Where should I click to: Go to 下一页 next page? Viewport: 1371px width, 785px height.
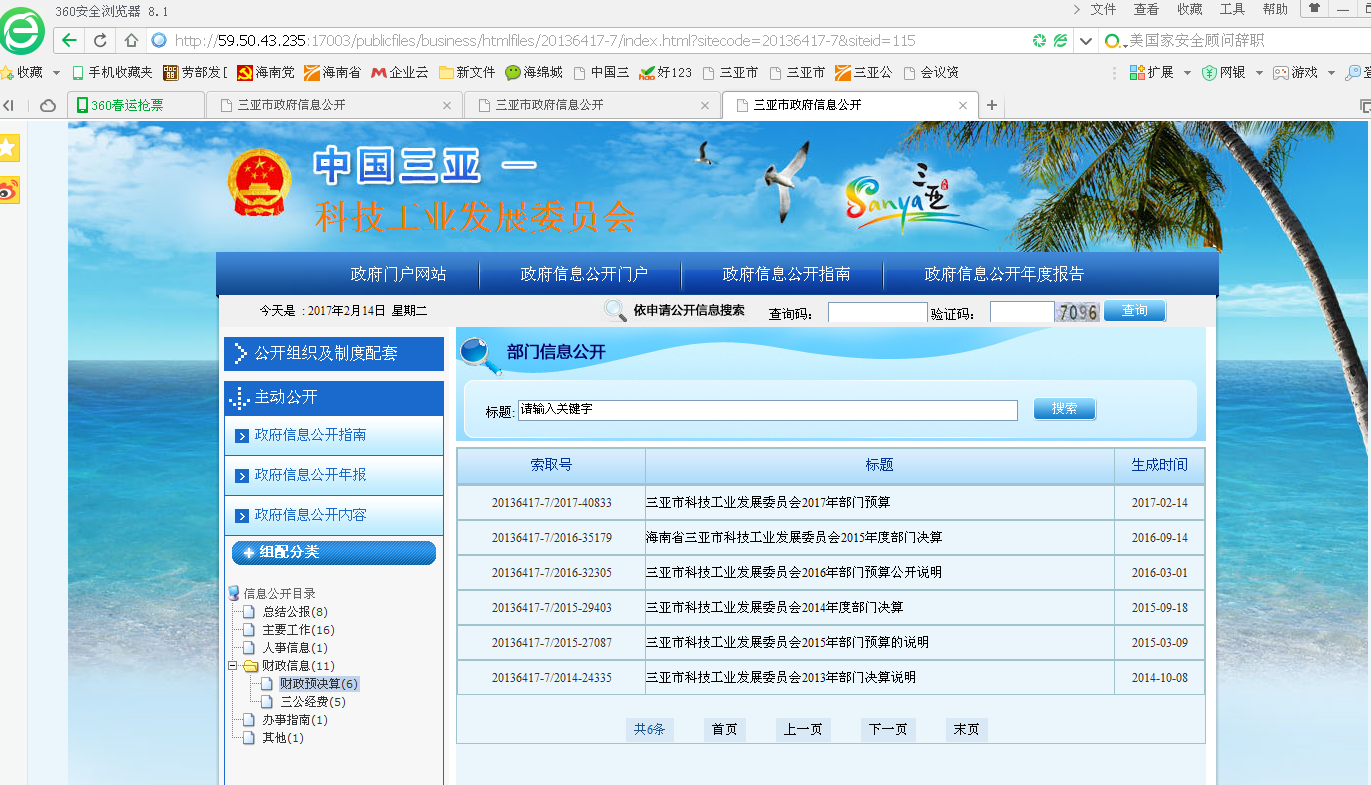point(888,730)
